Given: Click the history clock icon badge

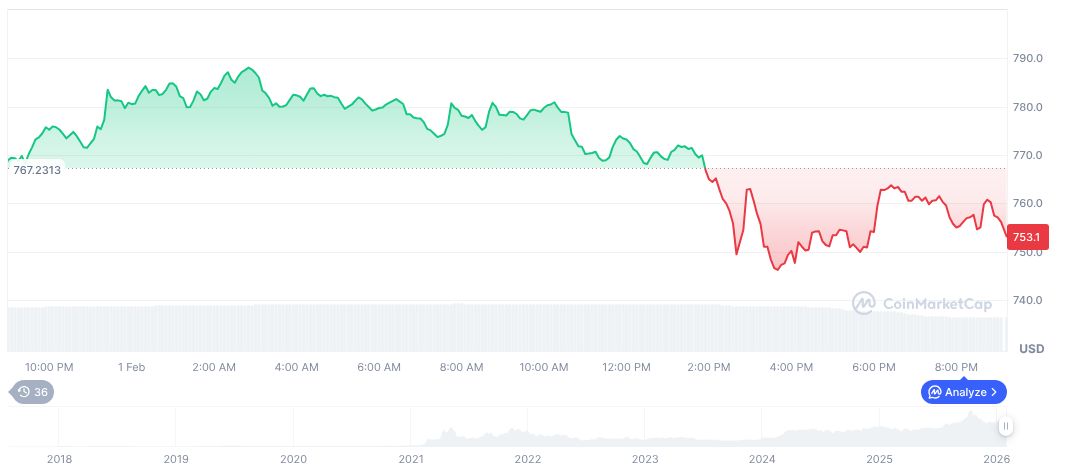Looking at the screenshot, I should (22, 392).
